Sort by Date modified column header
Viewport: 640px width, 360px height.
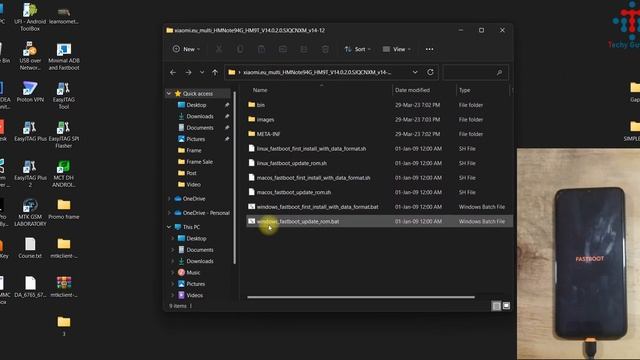click(x=412, y=90)
